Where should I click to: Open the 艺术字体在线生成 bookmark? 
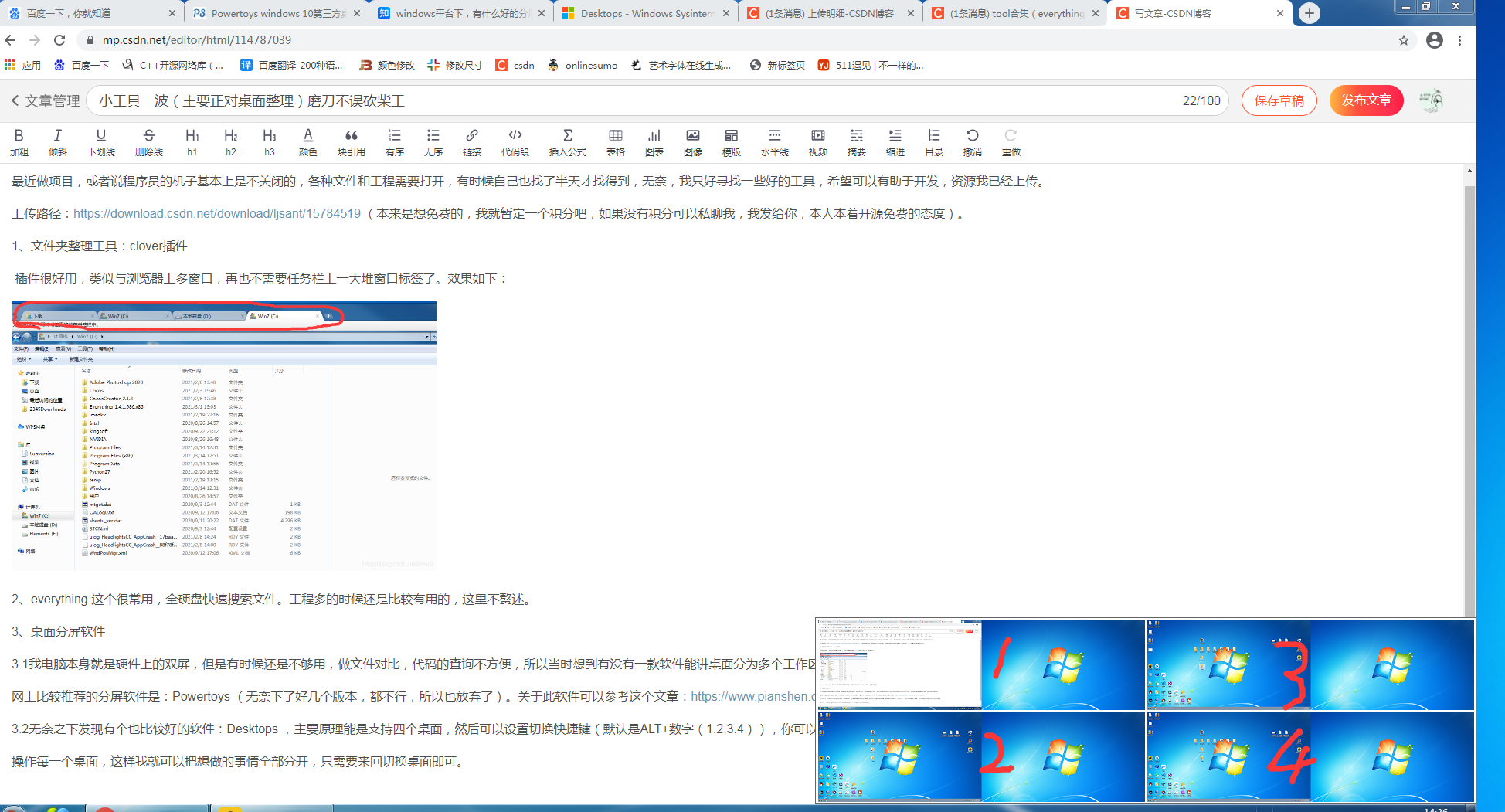681,65
